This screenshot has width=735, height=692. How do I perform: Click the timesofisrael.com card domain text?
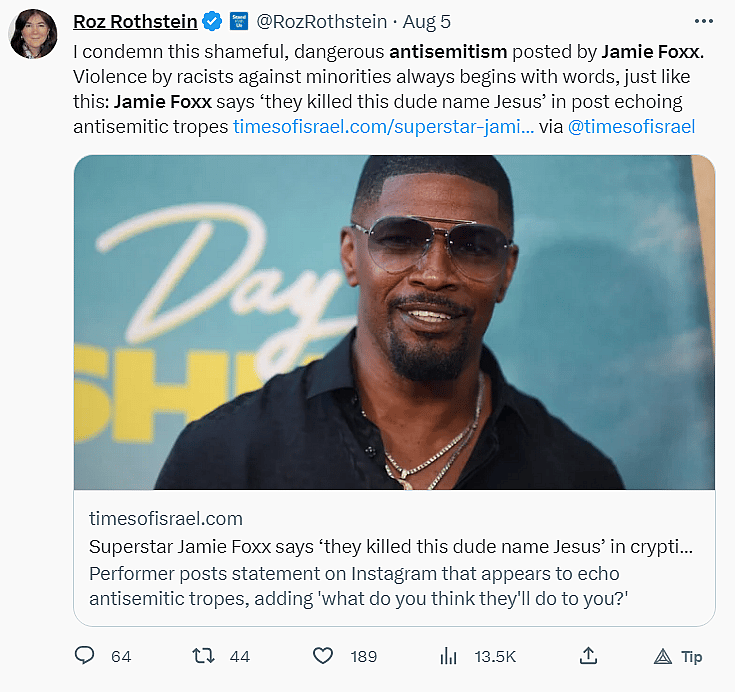tap(166, 518)
